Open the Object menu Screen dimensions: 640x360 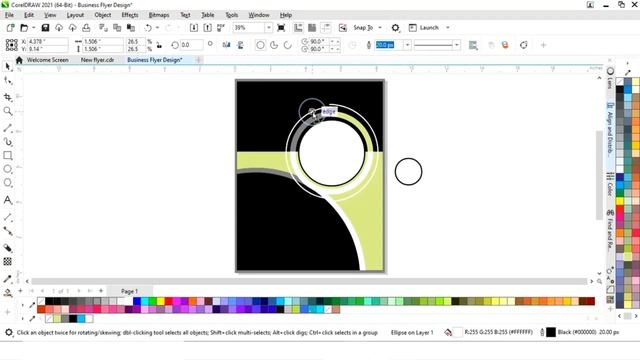[102, 15]
